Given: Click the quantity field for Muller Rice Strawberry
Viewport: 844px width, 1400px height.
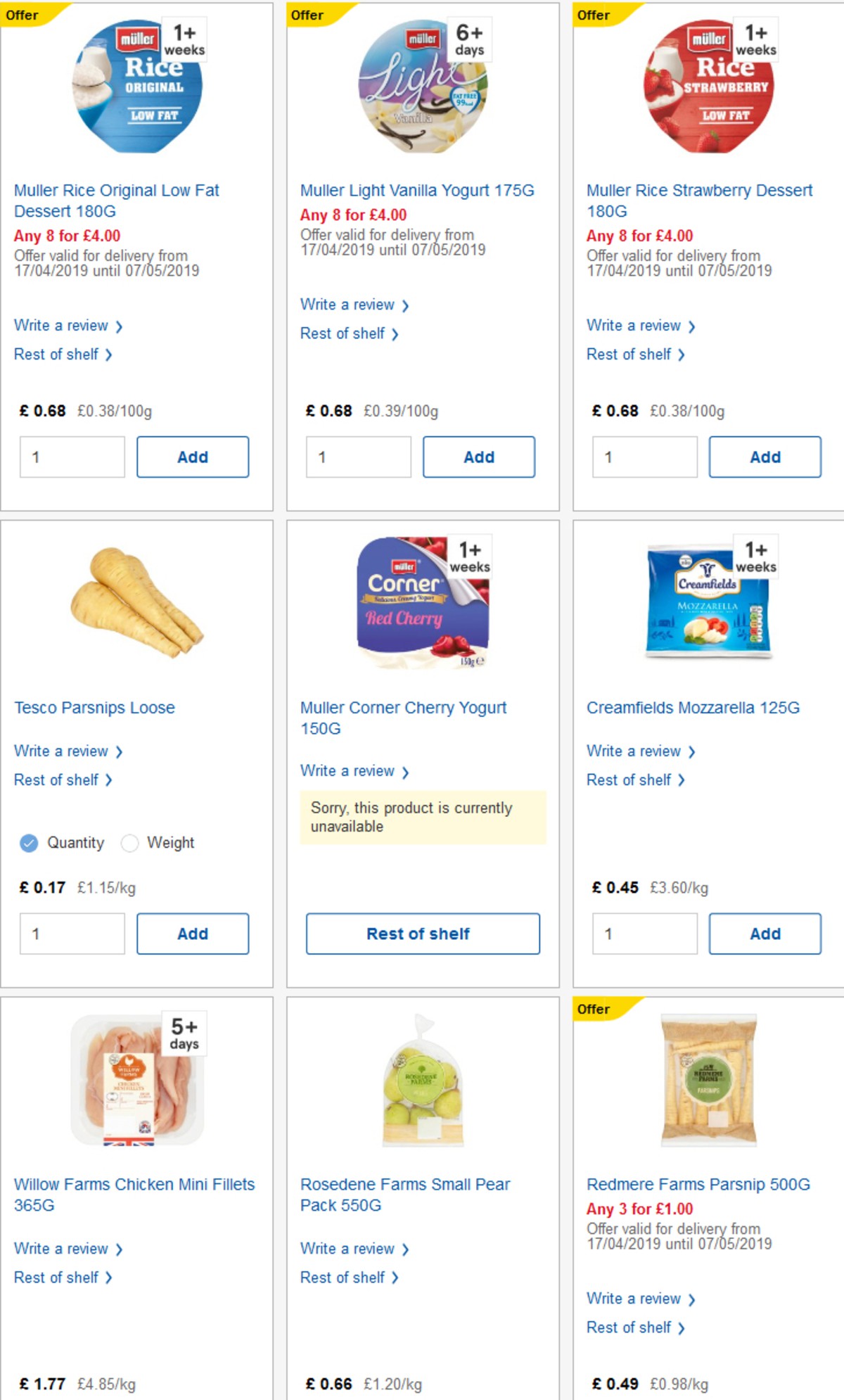Looking at the screenshot, I should pos(644,456).
